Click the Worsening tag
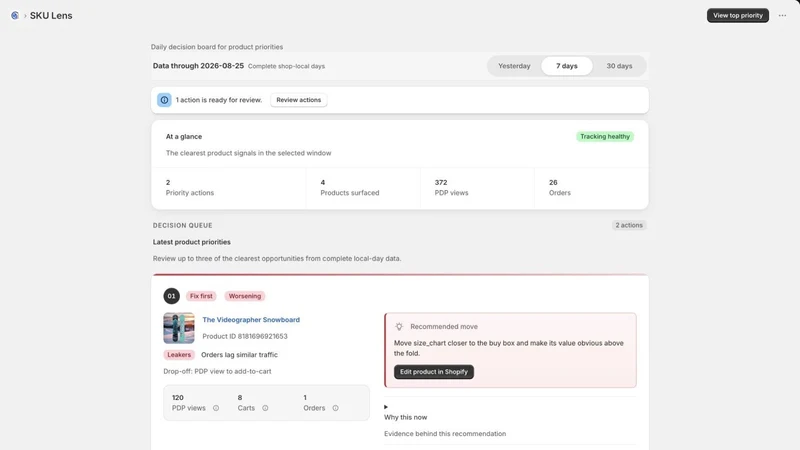The height and width of the screenshot is (450, 800). click(x=244, y=296)
